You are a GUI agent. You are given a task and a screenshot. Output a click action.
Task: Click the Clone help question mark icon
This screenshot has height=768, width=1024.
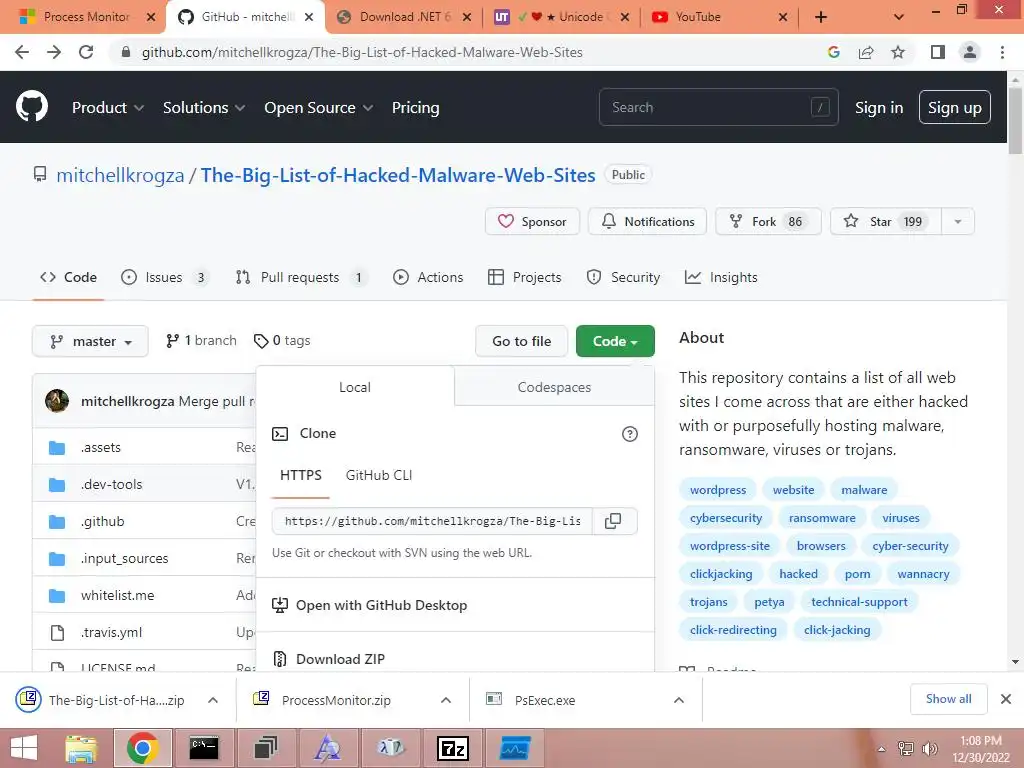coord(630,434)
